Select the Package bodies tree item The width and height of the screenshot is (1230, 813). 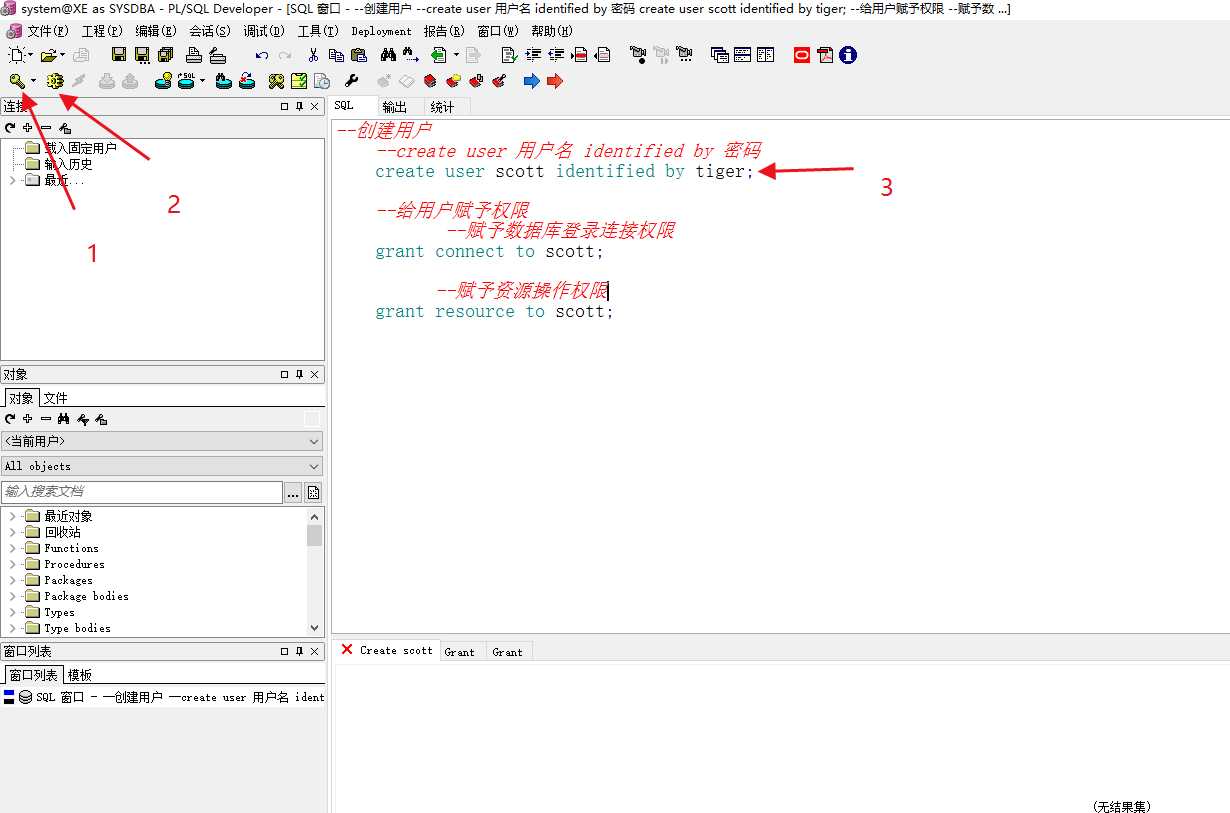(86, 596)
